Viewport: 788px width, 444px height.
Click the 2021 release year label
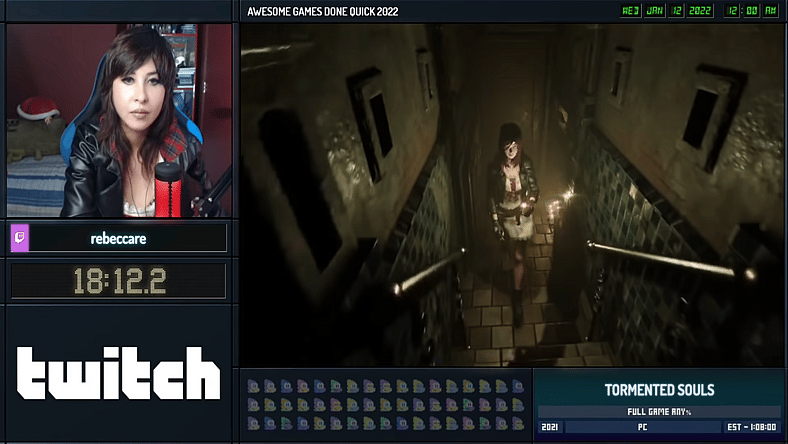550,427
